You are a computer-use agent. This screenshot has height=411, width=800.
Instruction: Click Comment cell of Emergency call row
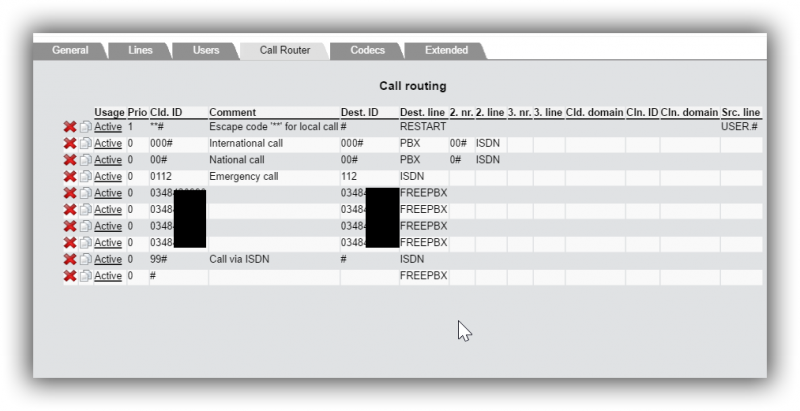pyautogui.click(x=272, y=177)
